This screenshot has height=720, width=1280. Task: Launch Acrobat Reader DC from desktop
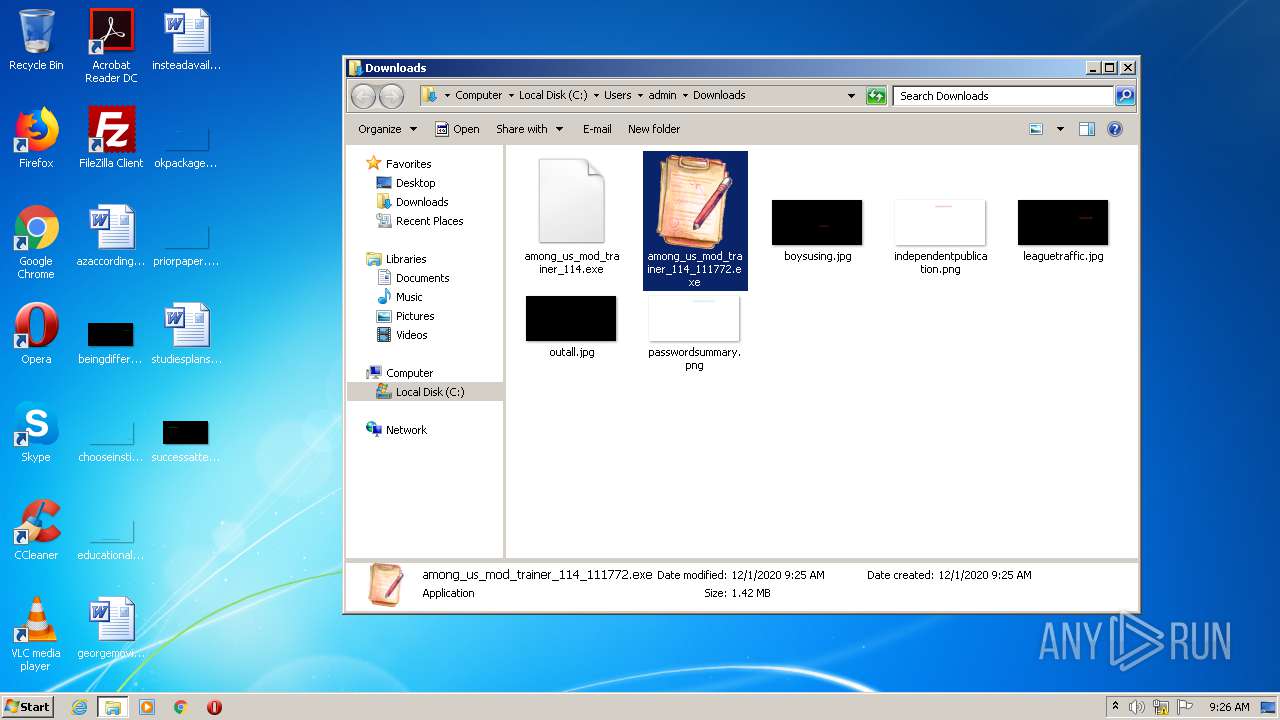click(111, 45)
